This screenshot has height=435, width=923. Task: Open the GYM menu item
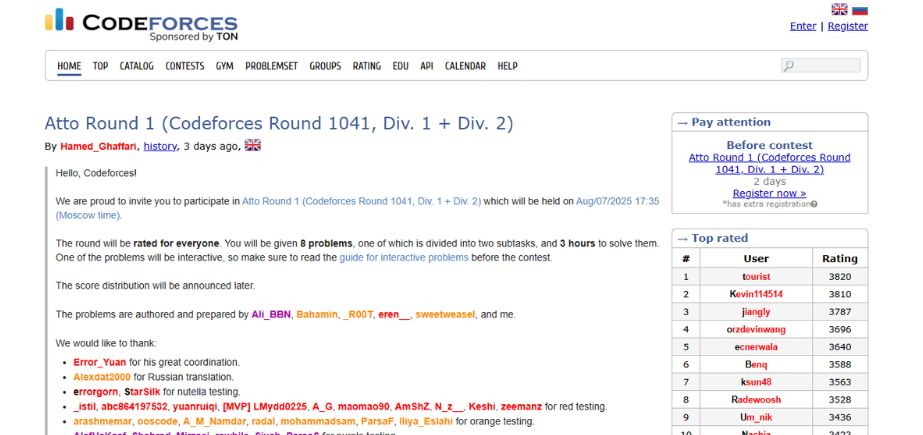coord(224,66)
